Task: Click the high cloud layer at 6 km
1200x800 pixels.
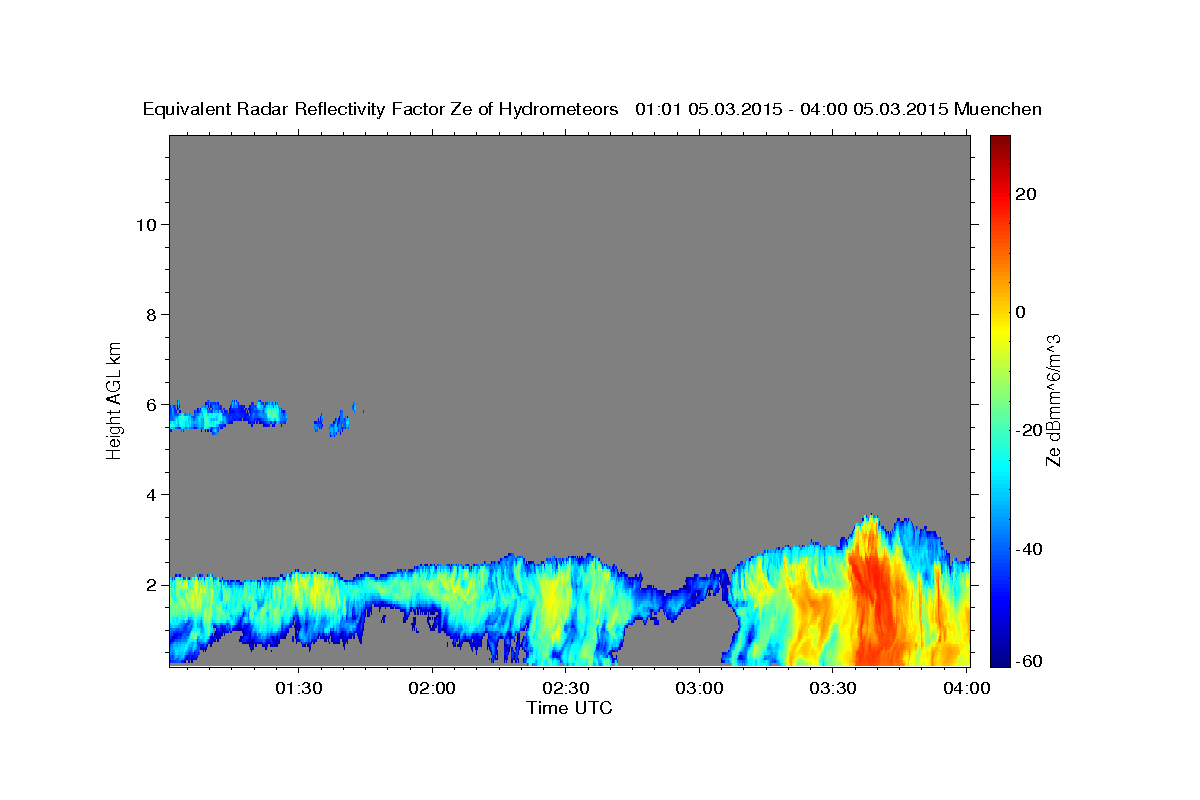Action: point(228,416)
